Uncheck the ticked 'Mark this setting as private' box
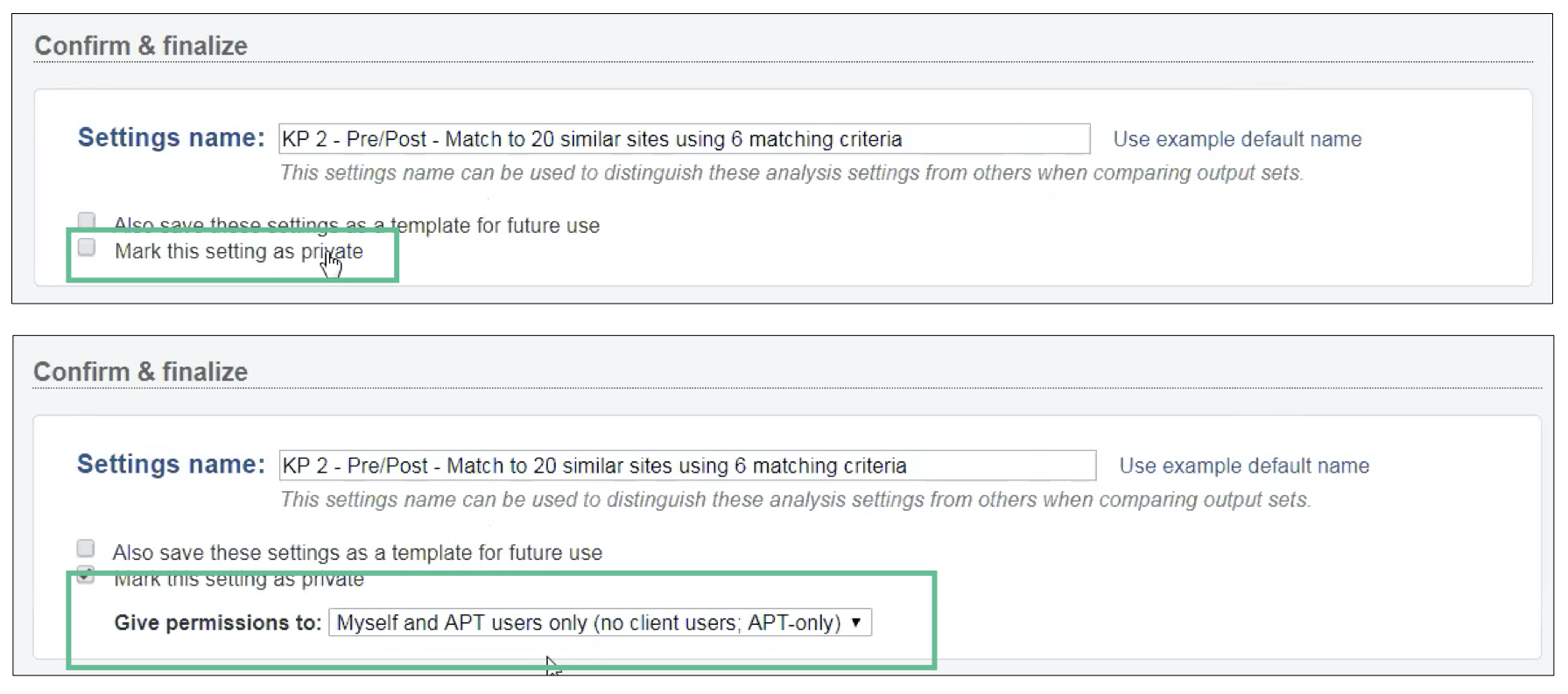The width and height of the screenshot is (1568, 694). point(86,575)
